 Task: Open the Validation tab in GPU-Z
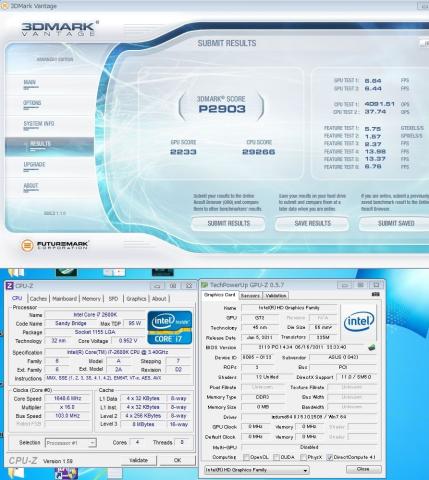pyautogui.click(x=276, y=296)
